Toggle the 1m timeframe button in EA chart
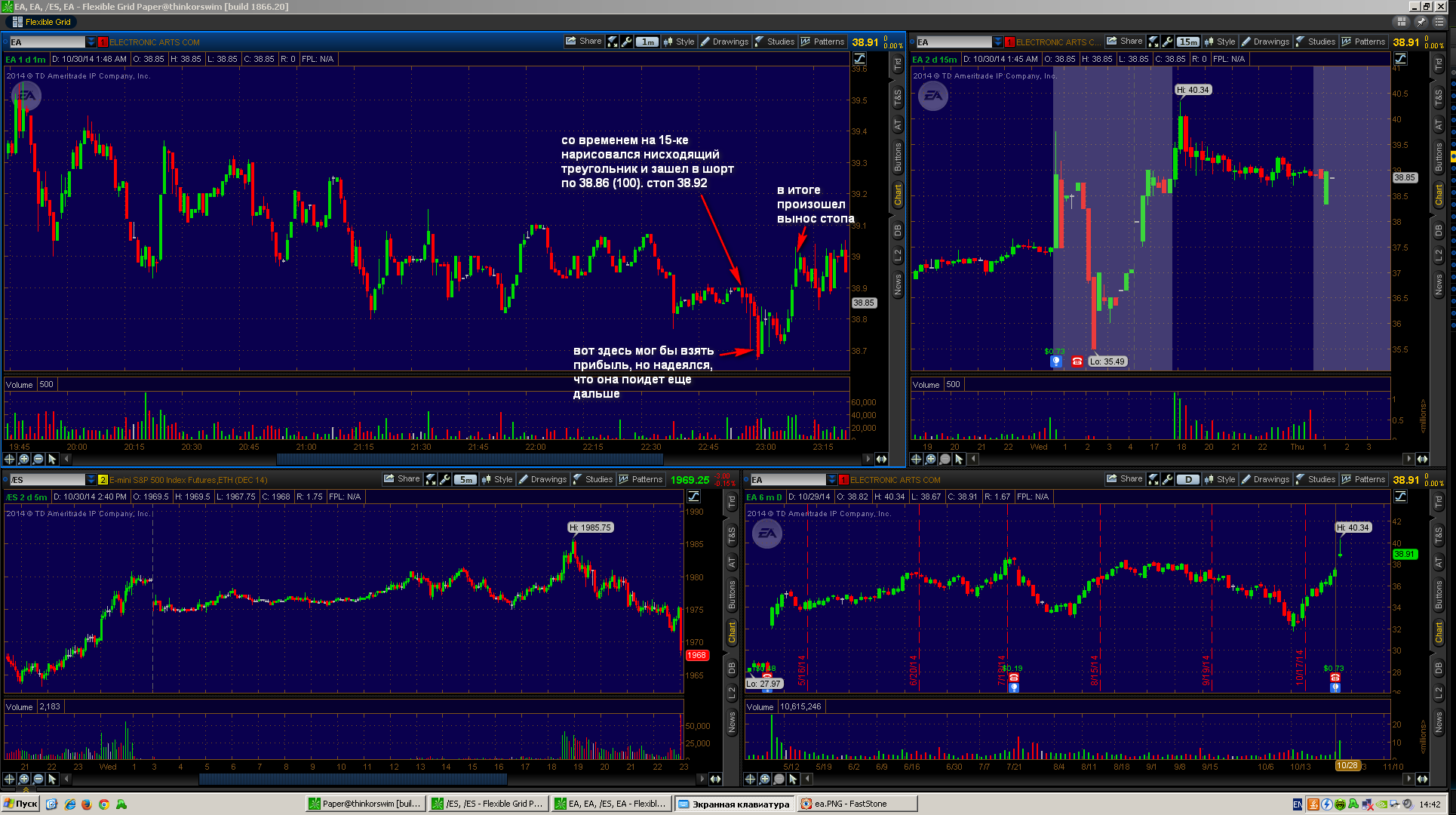Viewport: 1456px width, 815px height. pyautogui.click(x=647, y=42)
